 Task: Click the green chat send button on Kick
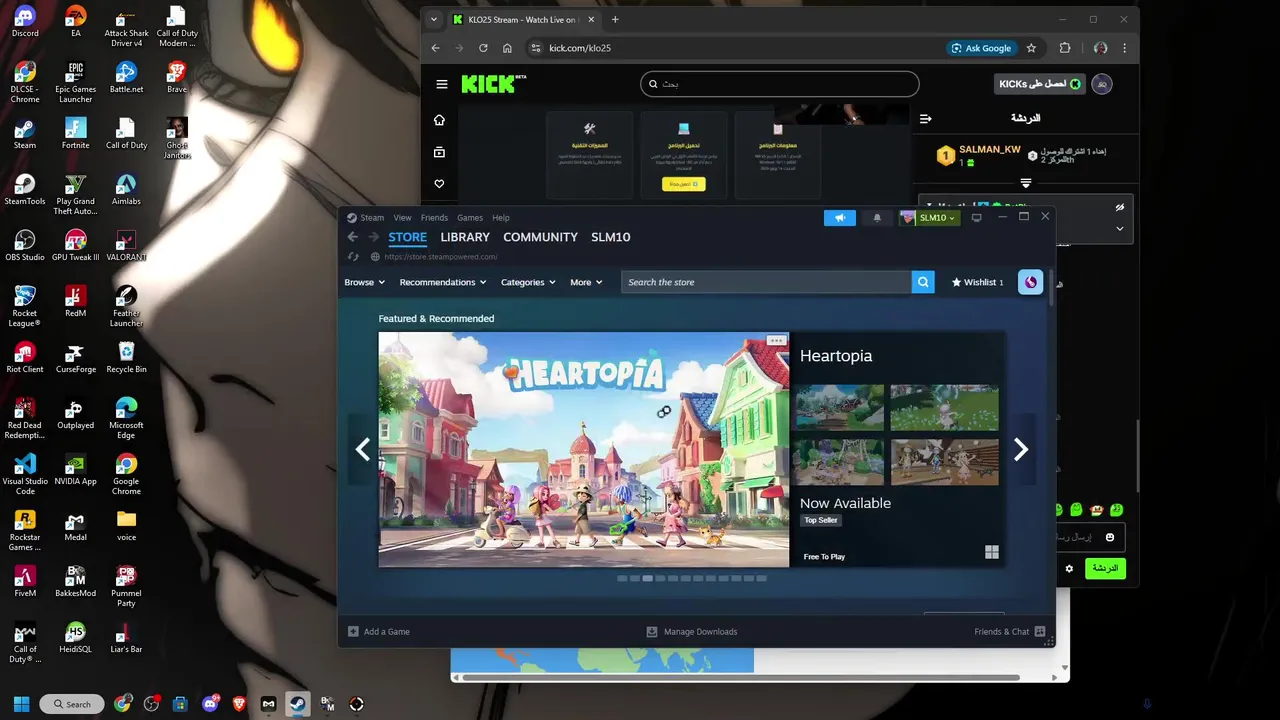[1105, 568]
